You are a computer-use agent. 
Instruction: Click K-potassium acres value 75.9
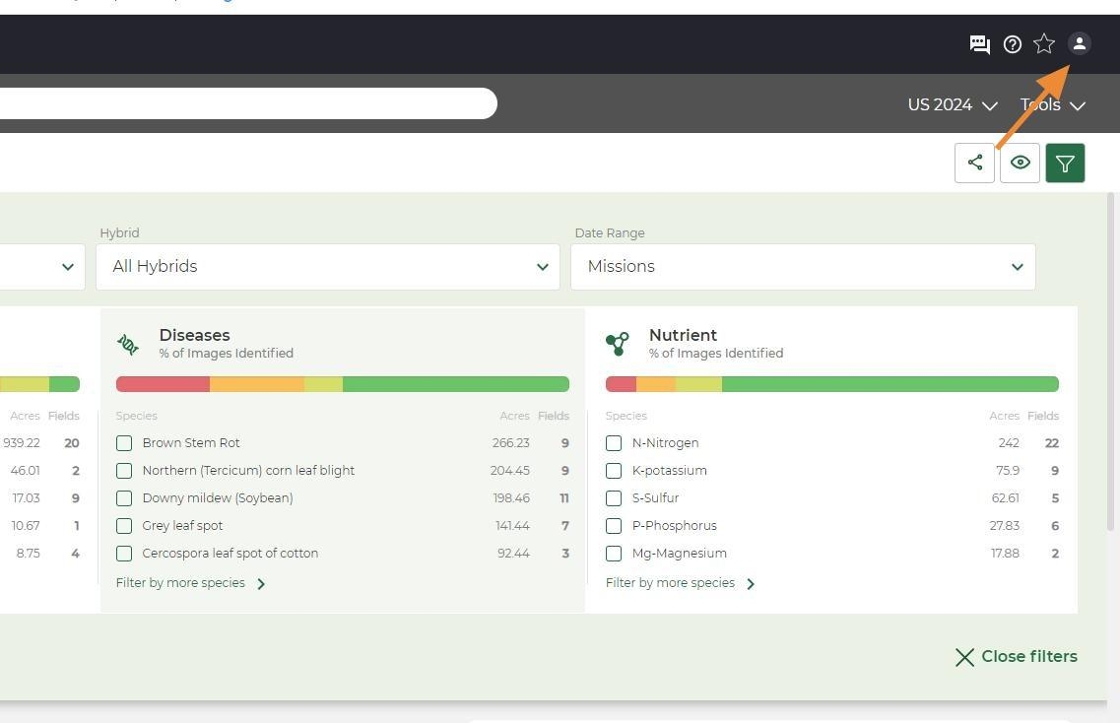click(x=1007, y=471)
